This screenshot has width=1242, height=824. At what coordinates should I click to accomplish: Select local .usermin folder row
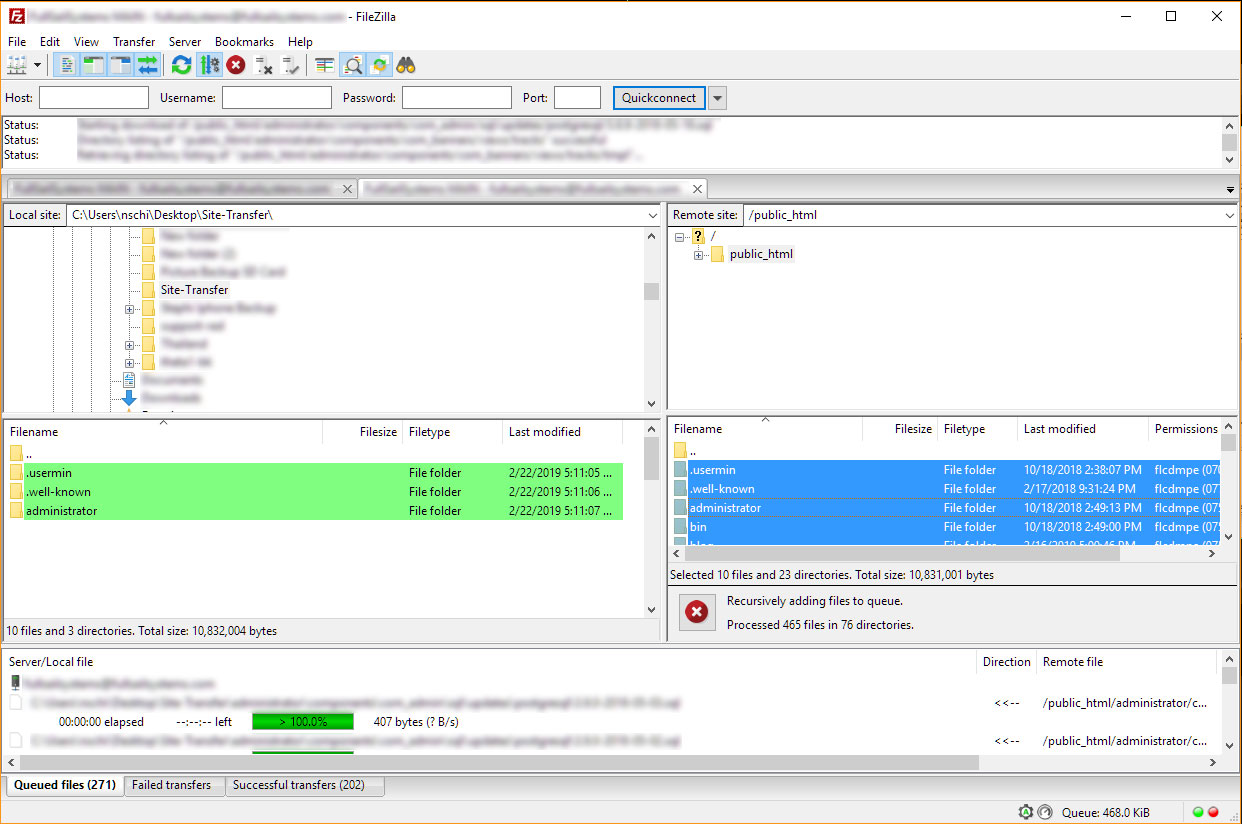[314, 473]
